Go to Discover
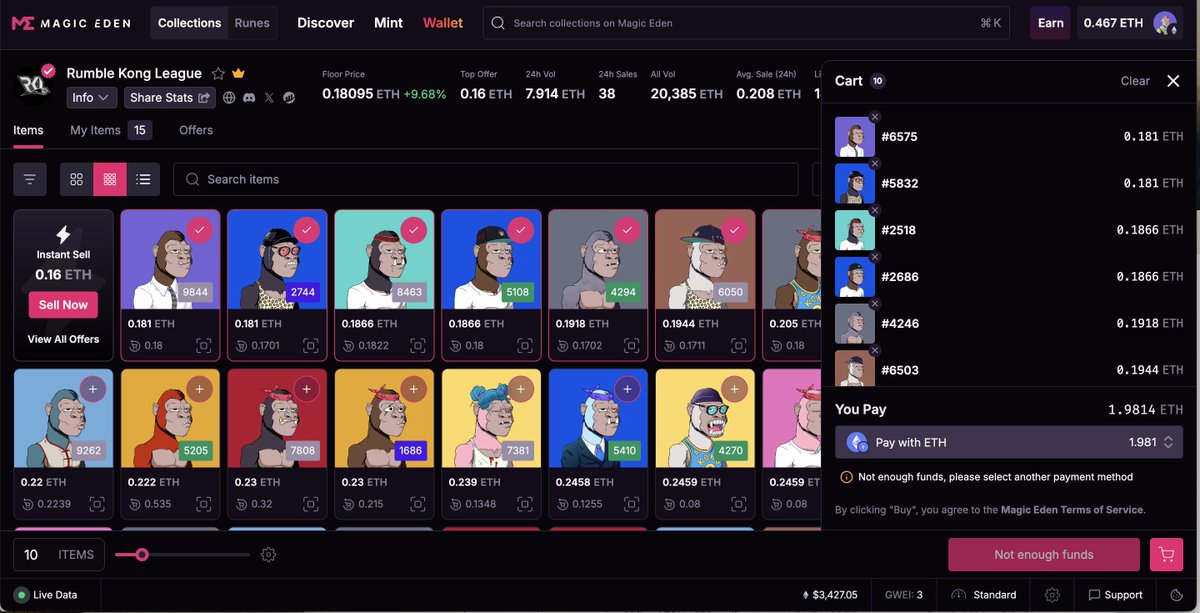Screen dimensions: 1200x613 [326, 23]
